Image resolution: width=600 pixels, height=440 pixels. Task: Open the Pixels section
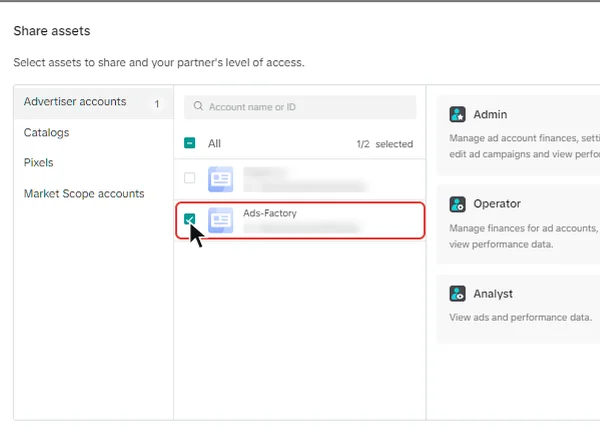(x=38, y=163)
